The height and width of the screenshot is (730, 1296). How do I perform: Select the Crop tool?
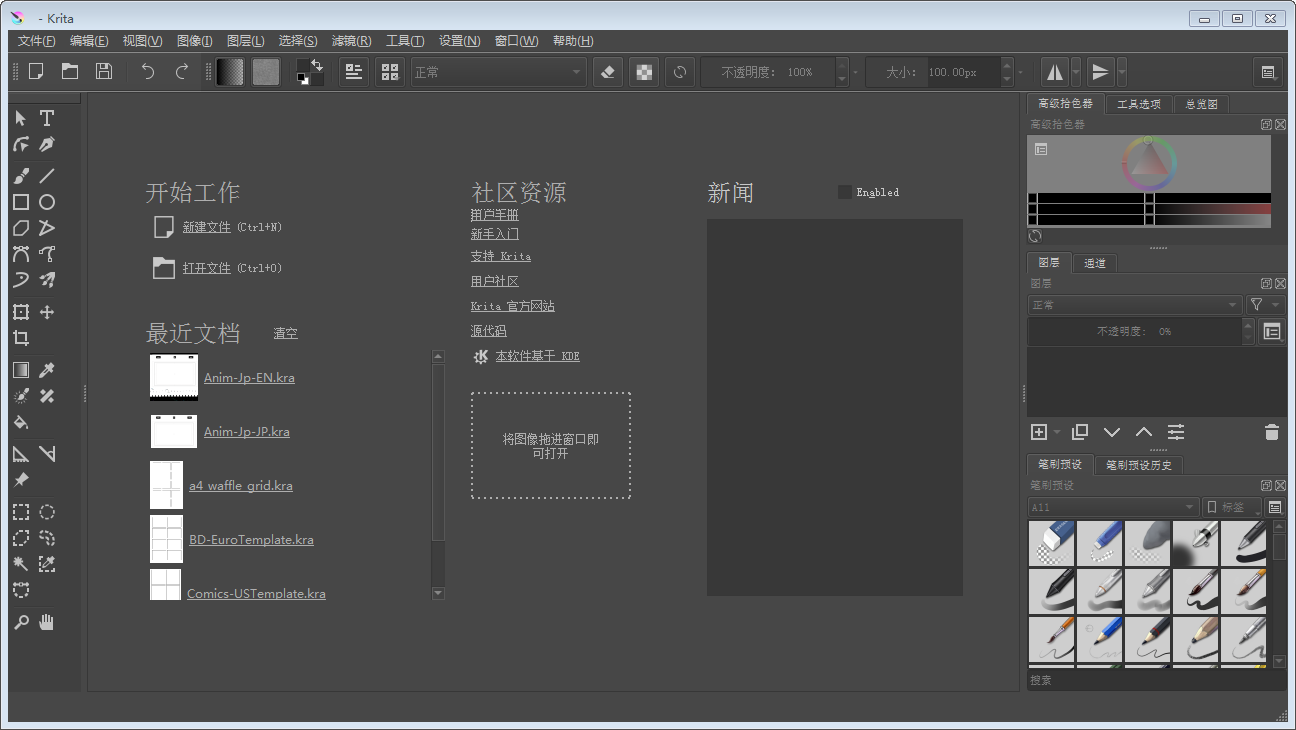click(x=21, y=338)
